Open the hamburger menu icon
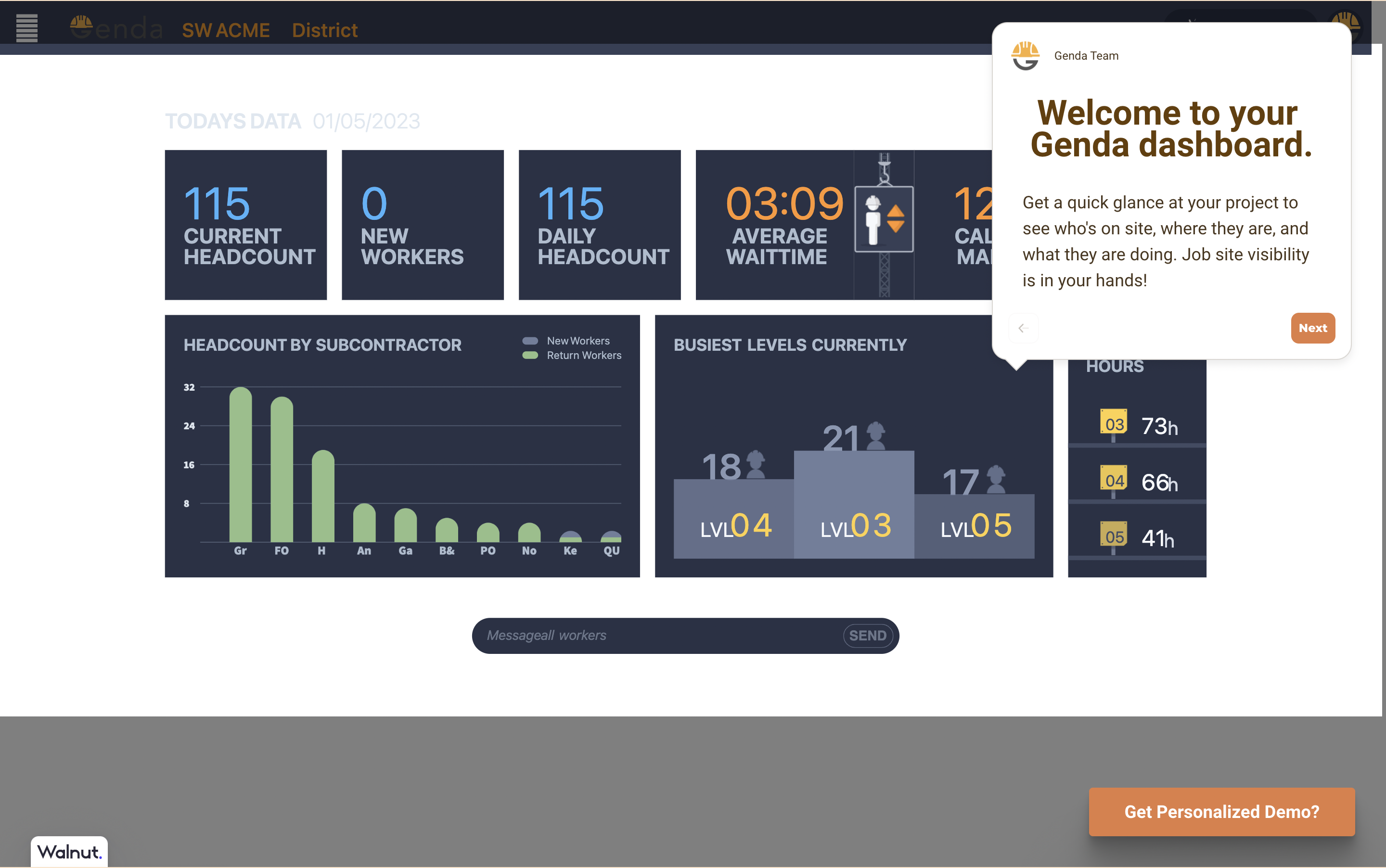The height and width of the screenshot is (868, 1386). click(x=26, y=27)
